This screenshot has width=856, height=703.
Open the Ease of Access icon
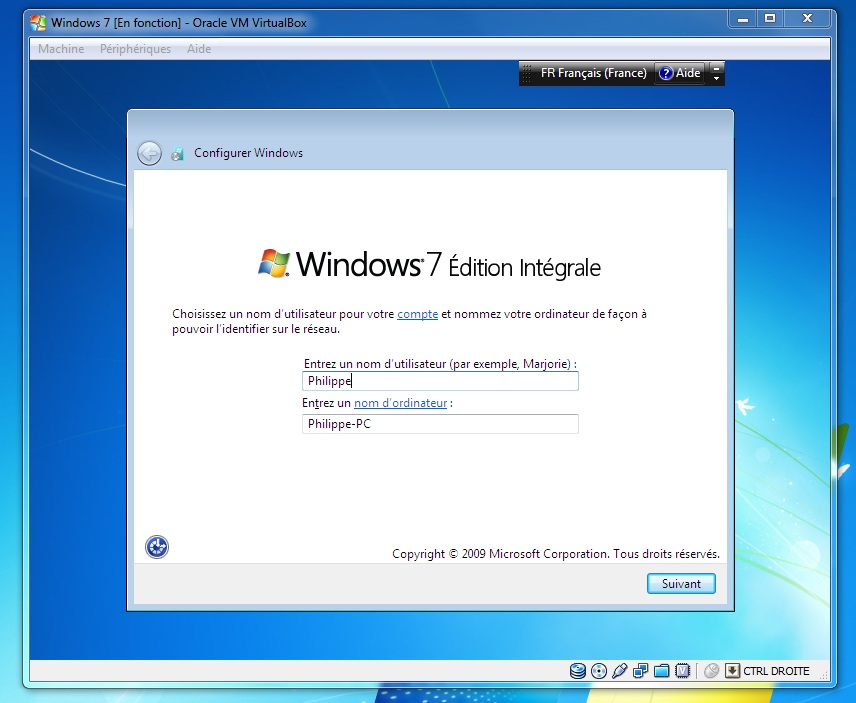click(157, 546)
